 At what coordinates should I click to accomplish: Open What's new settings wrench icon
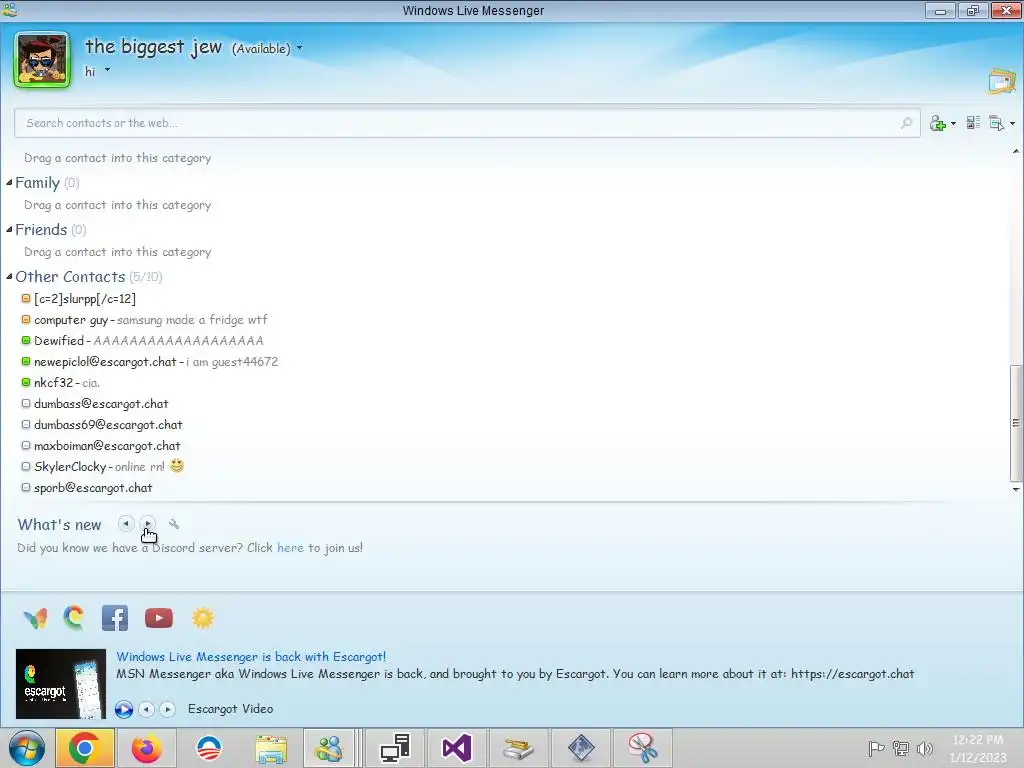pos(174,524)
